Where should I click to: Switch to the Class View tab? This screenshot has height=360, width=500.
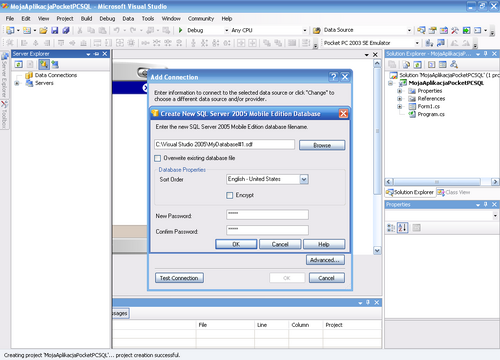(x=454, y=192)
